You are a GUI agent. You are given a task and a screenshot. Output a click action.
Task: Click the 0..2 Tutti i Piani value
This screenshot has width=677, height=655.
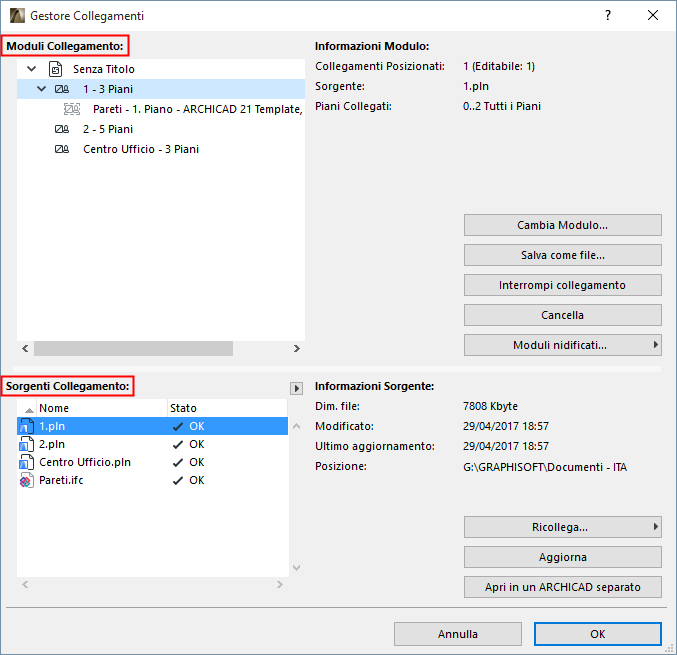click(502, 106)
